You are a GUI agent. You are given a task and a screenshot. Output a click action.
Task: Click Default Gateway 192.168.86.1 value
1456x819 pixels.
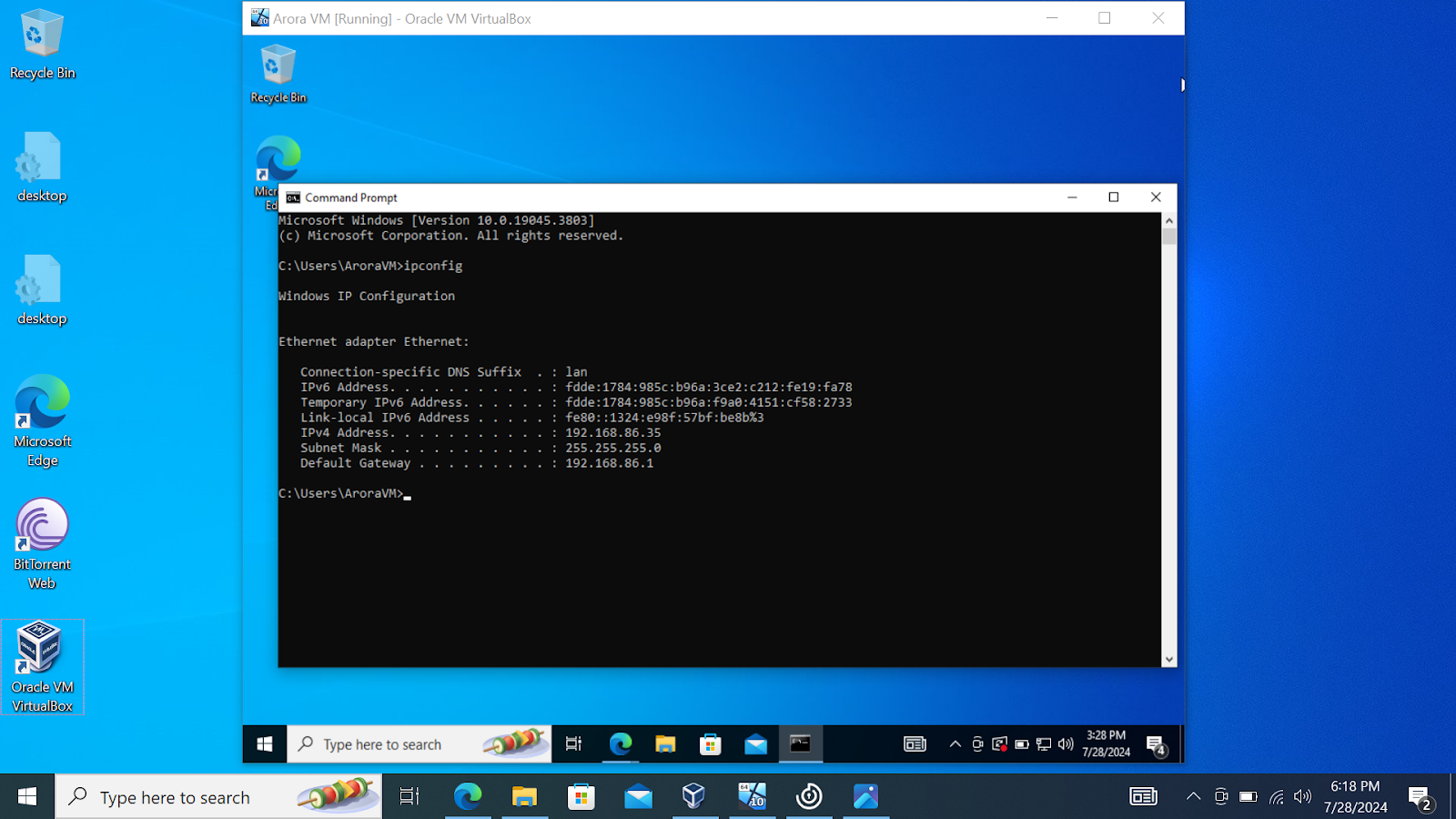coord(609,463)
